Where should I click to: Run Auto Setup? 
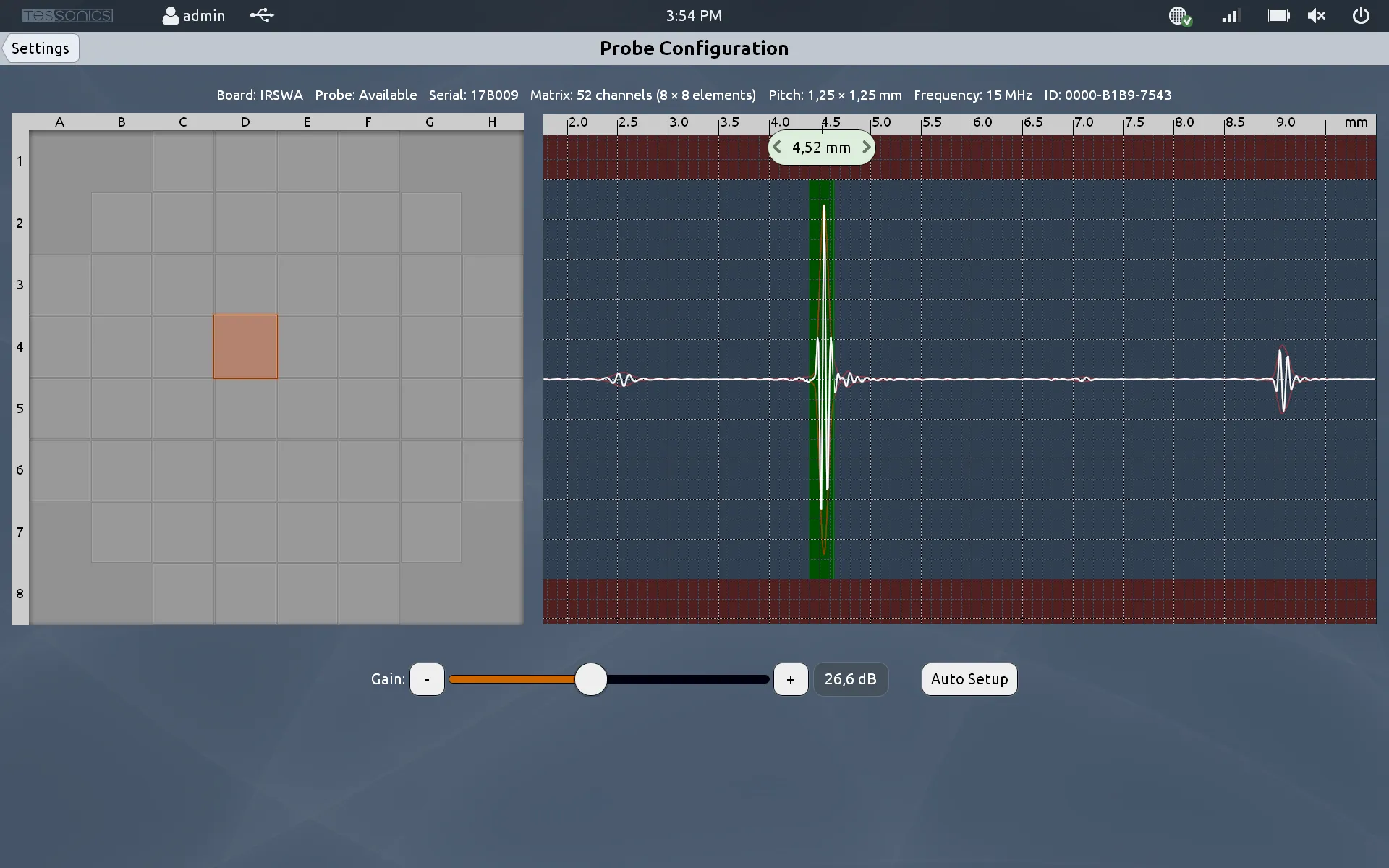click(969, 679)
